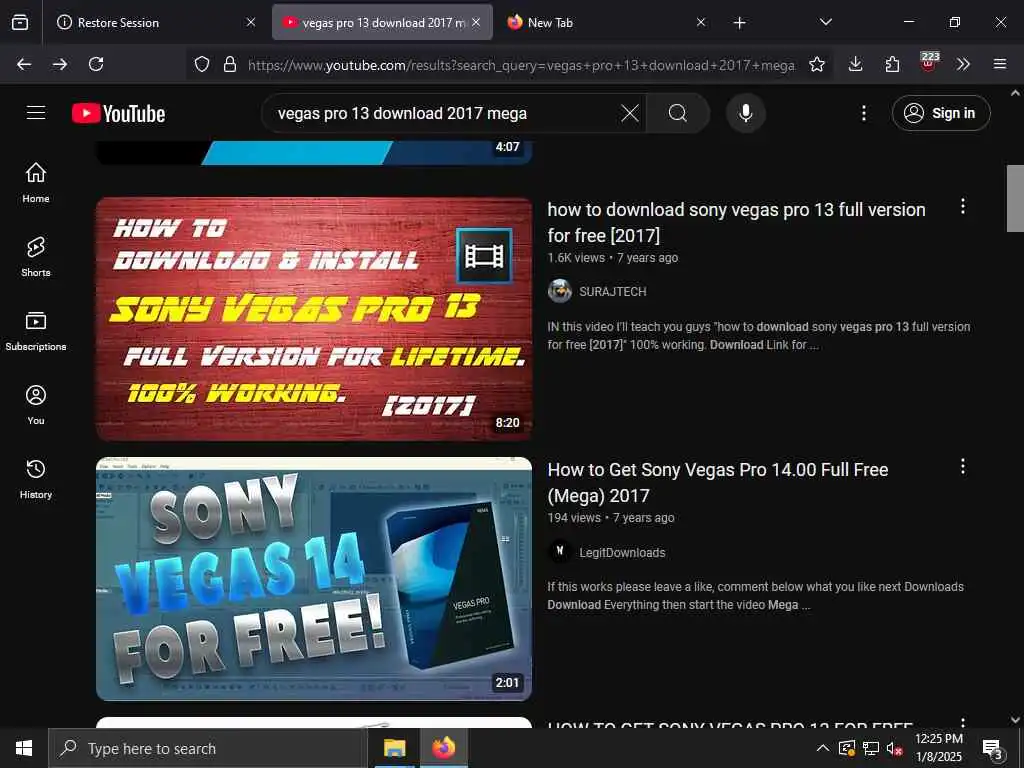Go back to the previous page

[24, 64]
